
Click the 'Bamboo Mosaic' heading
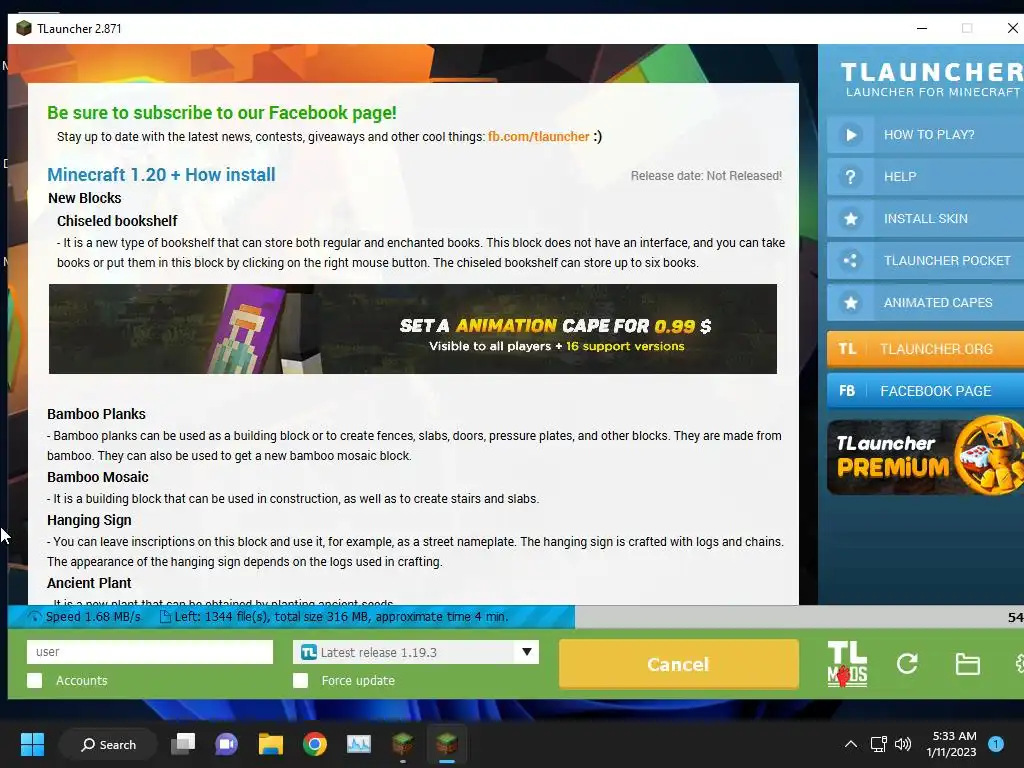point(97,477)
